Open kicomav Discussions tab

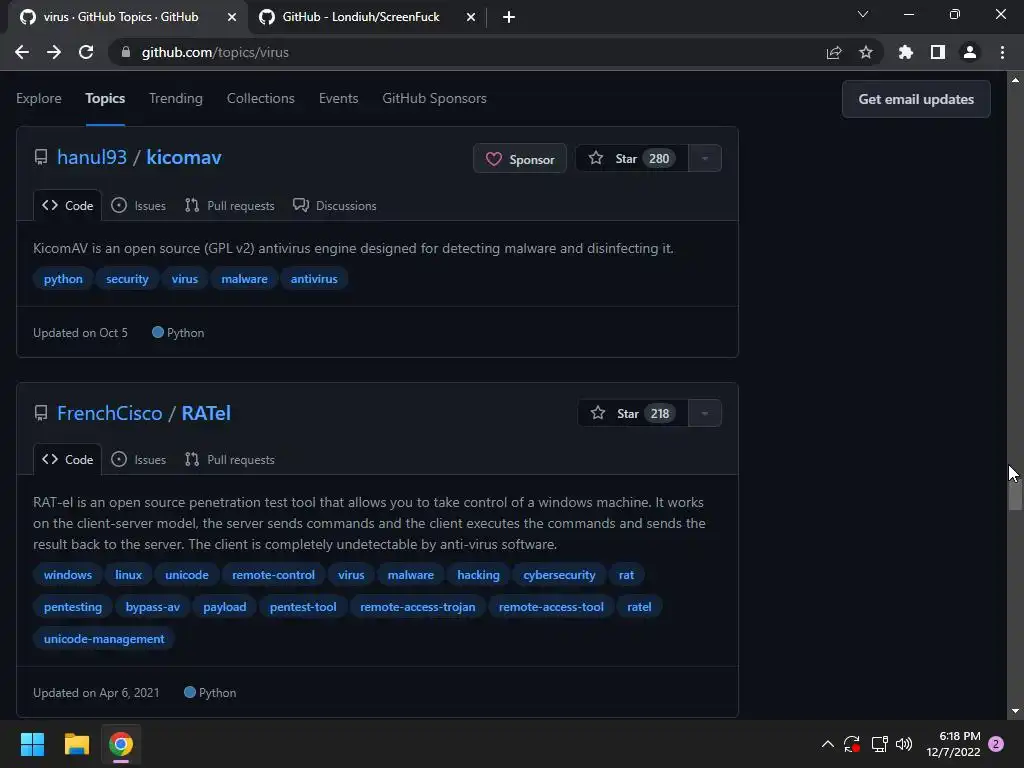(334, 206)
